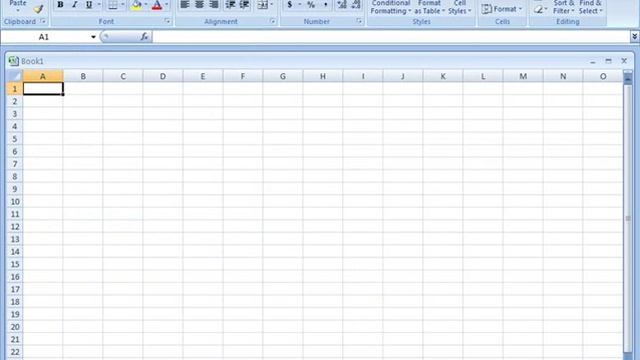This screenshot has height=360, width=640.
Task: Click the Format icon in Cells group
Action: (486, 9)
